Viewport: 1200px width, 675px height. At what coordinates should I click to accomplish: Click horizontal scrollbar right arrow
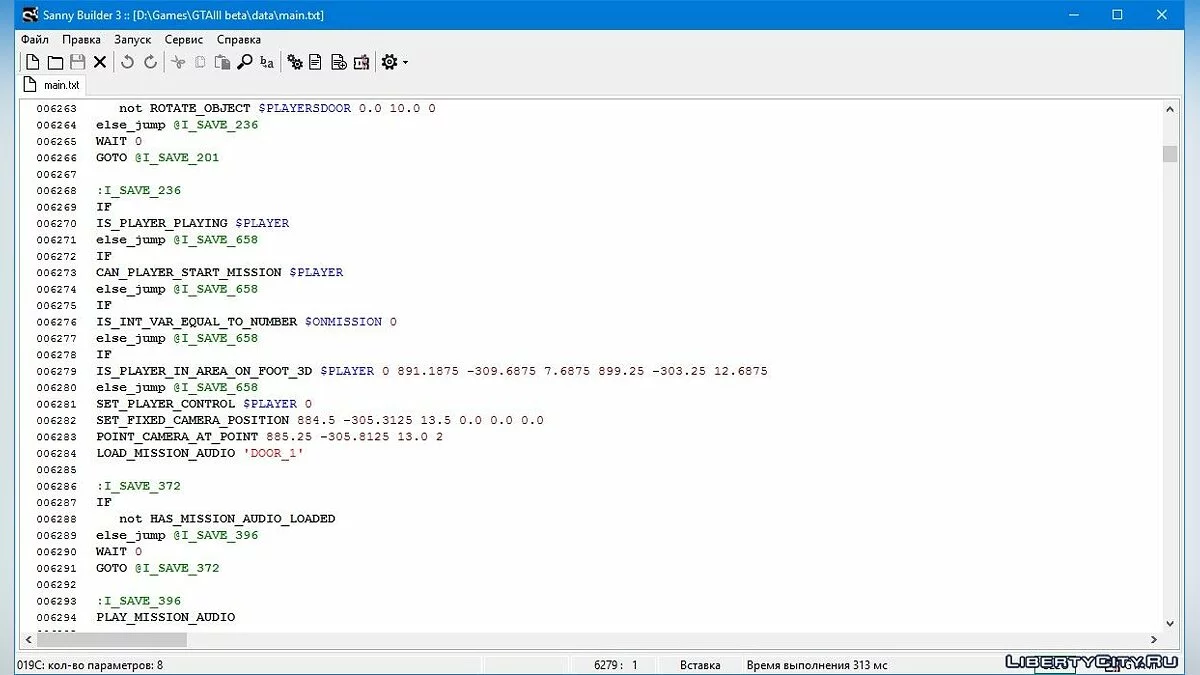click(x=1154, y=639)
